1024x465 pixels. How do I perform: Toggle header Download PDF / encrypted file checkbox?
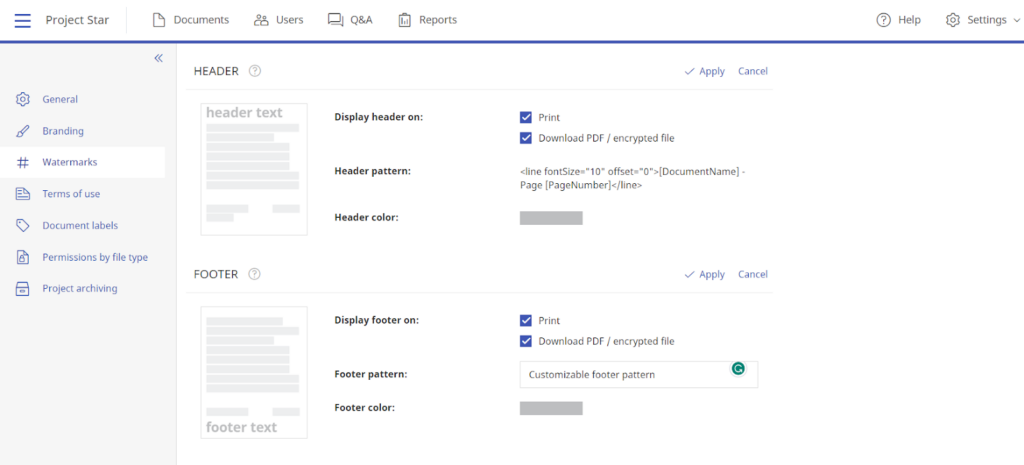coord(526,138)
